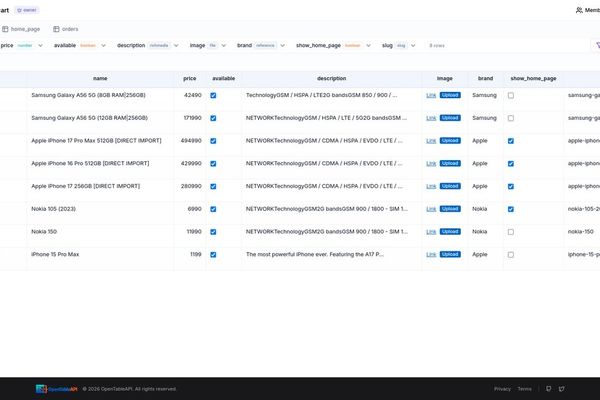Viewport: 600px width, 400px height.
Task: Expand the brand column dropdown chevron
Action: pyautogui.click(x=282, y=46)
